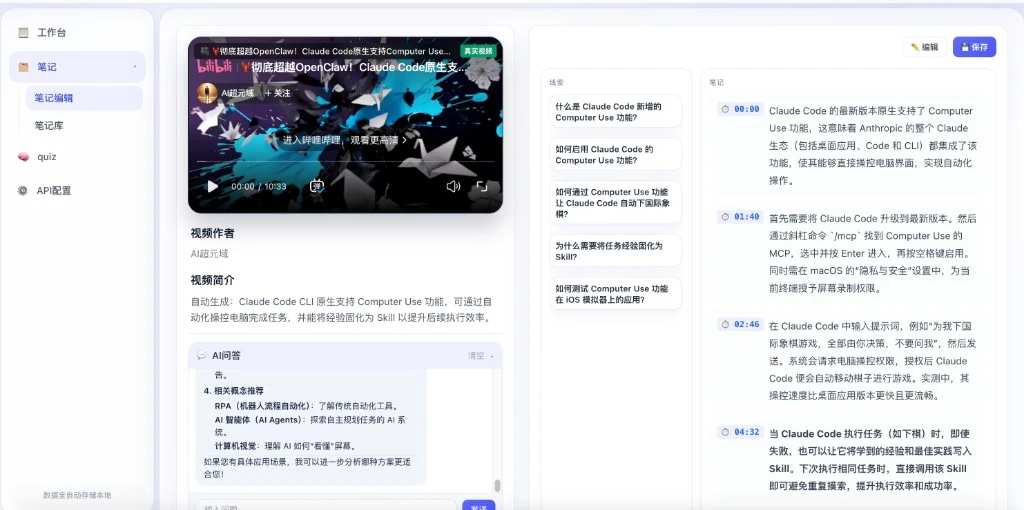Jump to timestamp 02:46 in notes
This screenshot has width=1024, height=510.
pyautogui.click(x=740, y=324)
